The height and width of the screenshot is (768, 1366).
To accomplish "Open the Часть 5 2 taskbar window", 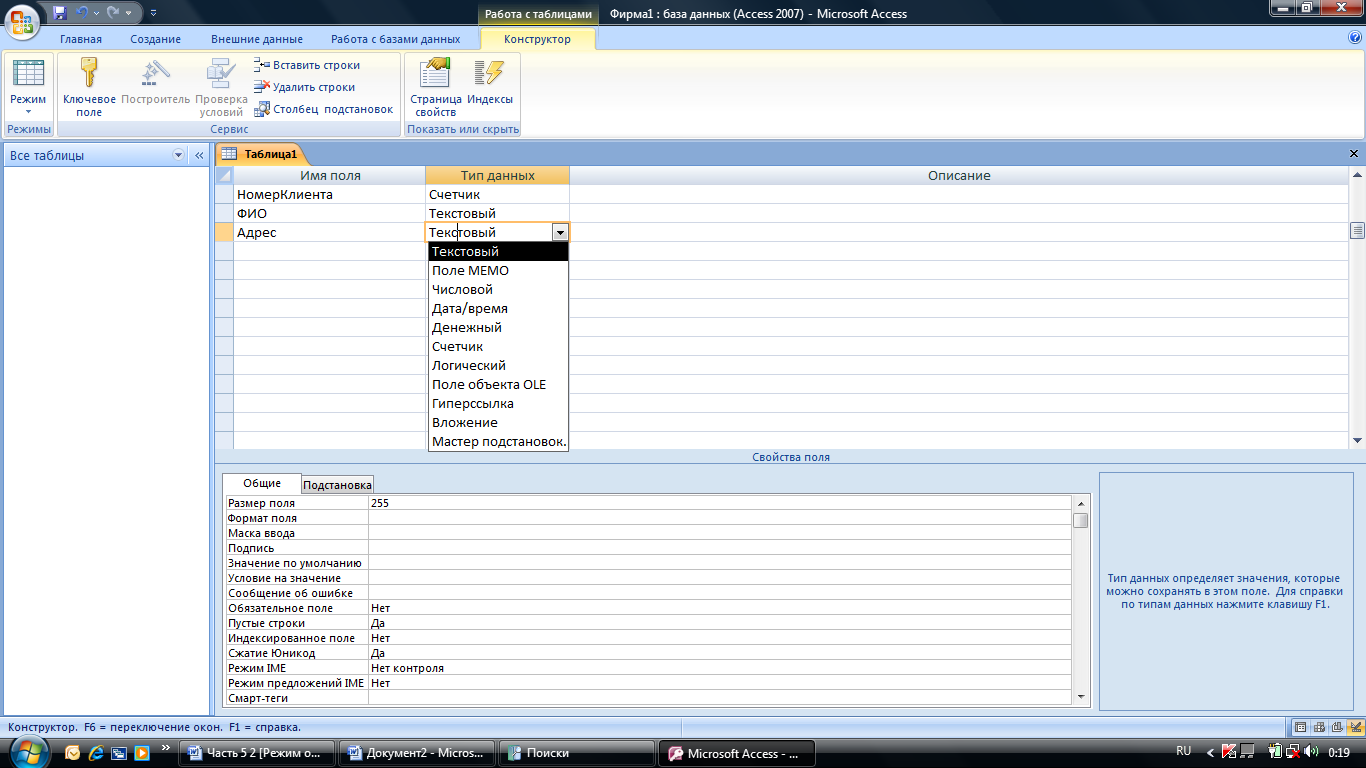I will coord(256,753).
